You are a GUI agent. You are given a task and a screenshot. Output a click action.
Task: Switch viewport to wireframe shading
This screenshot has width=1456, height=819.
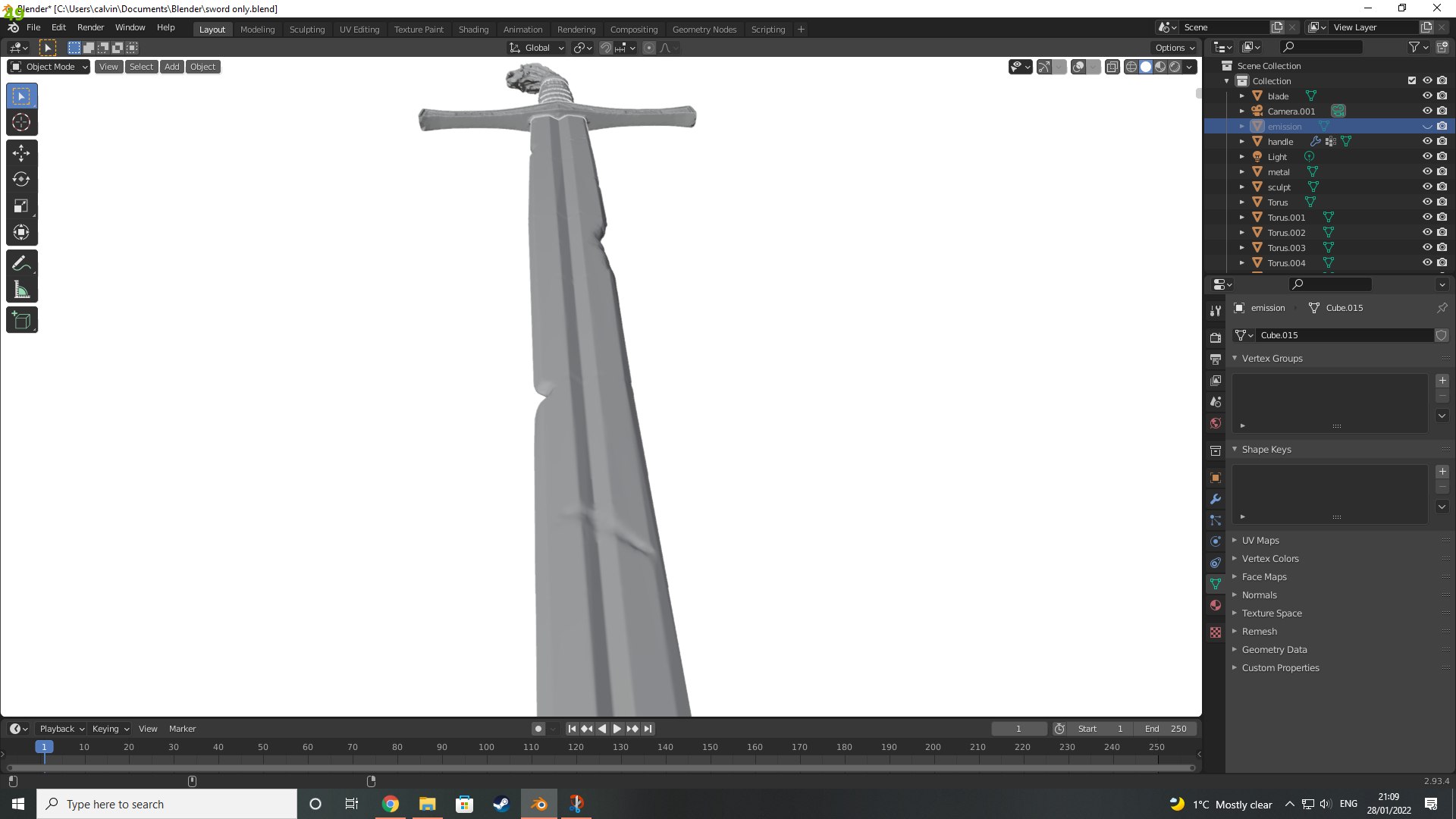coord(1131,67)
